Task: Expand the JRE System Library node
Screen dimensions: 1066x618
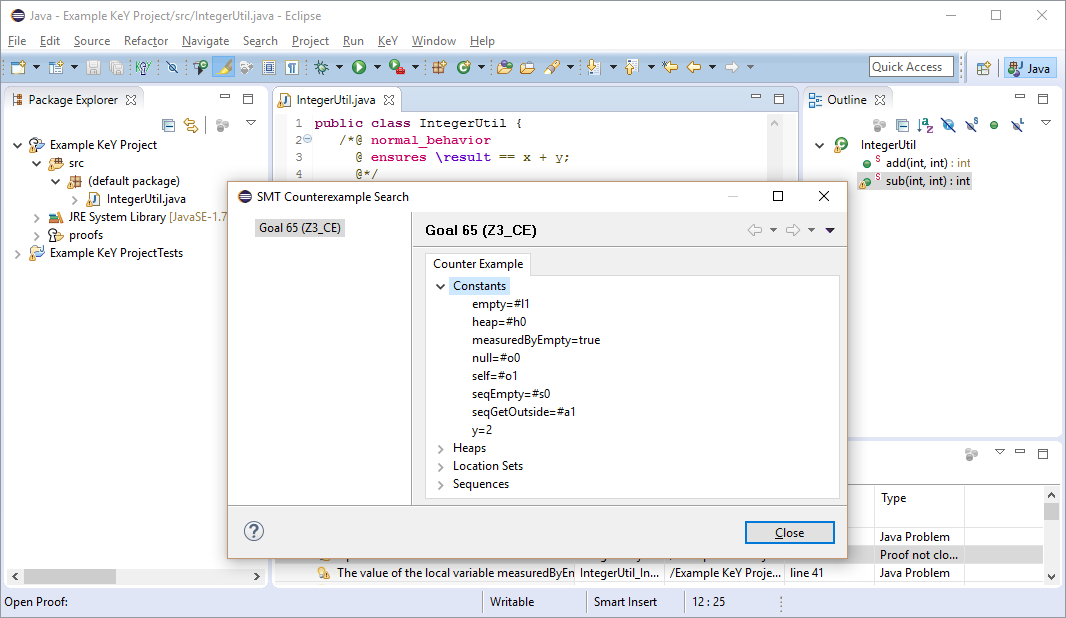Action: [x=37, y=218]
